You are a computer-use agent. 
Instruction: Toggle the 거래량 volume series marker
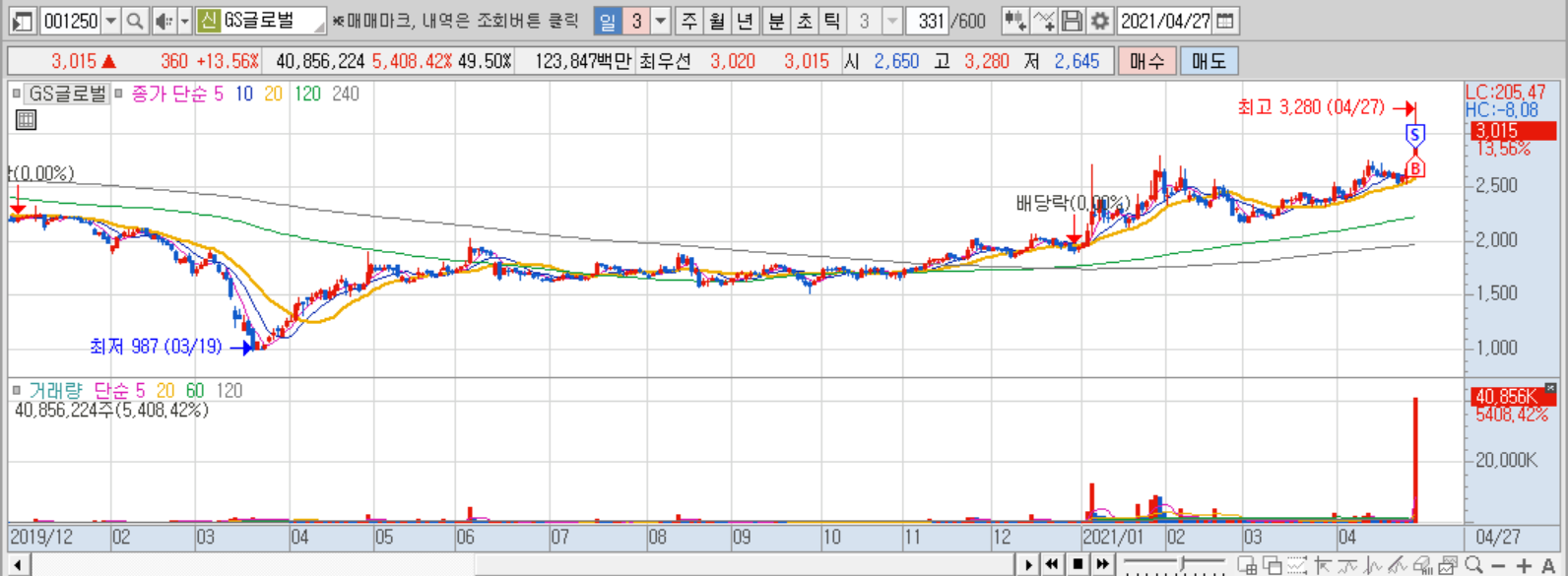(x=17, y=391)
